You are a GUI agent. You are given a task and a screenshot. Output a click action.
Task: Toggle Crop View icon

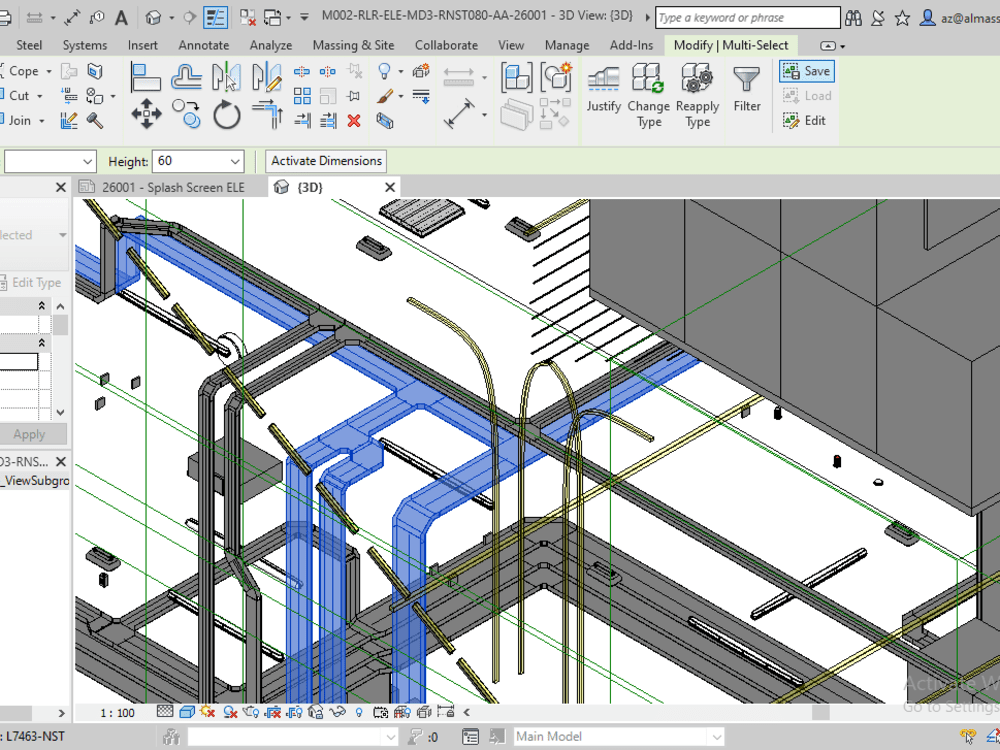point(273,712)
